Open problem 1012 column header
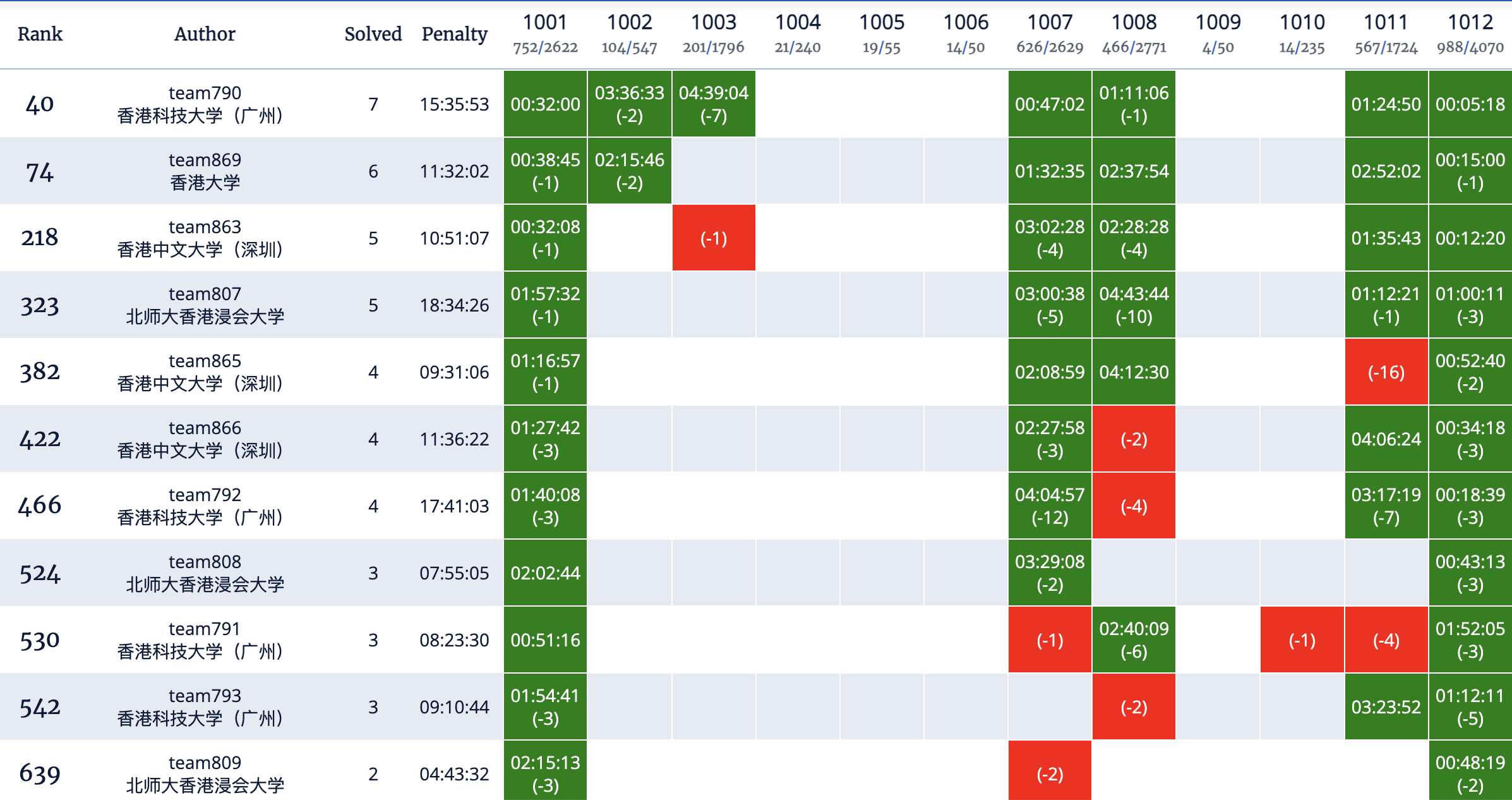Screen dimensions: 1512x800 pyautogui.click(x=1470, y=34)
